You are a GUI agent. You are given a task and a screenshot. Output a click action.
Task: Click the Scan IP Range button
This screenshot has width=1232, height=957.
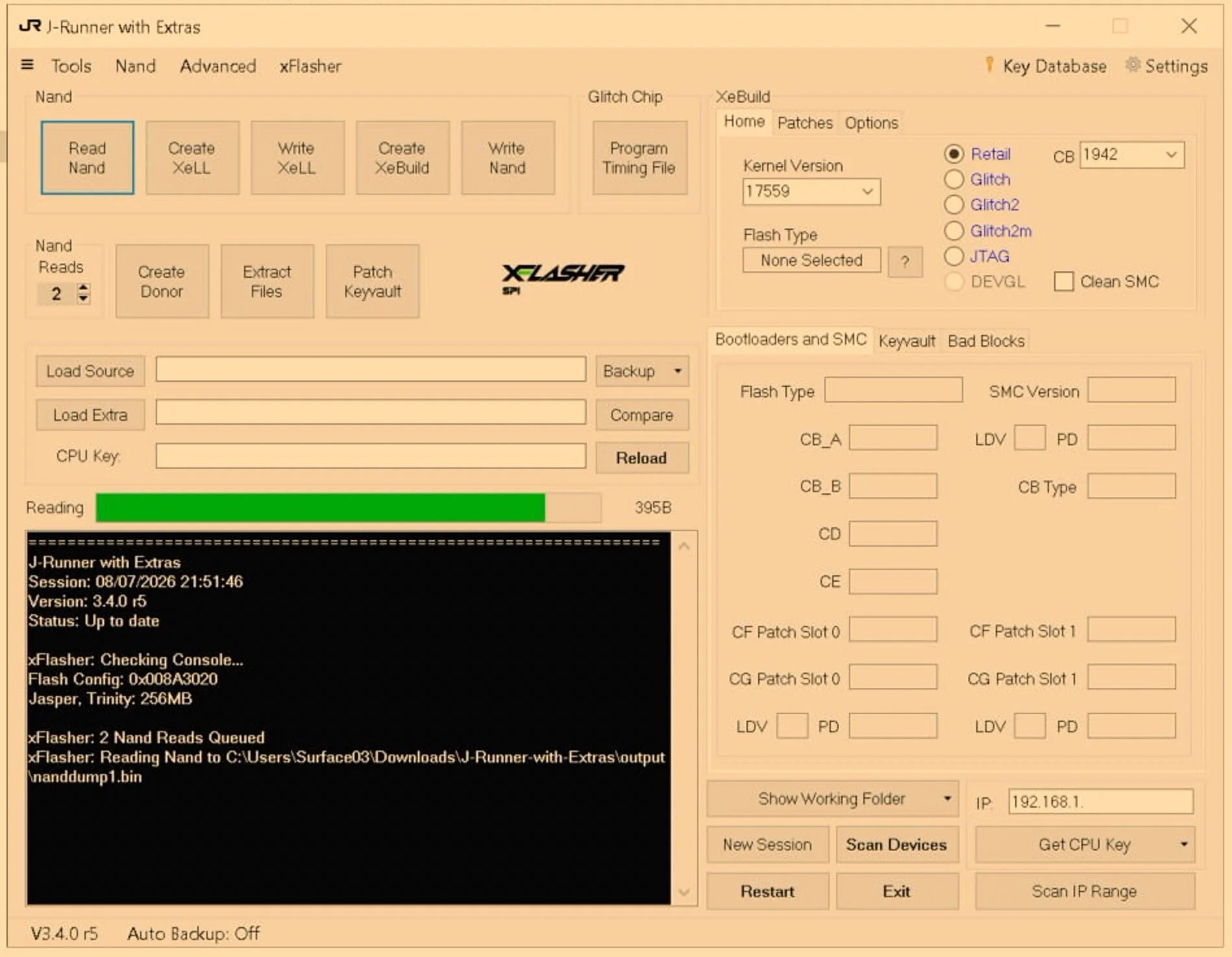click(x=1085, y=891)
